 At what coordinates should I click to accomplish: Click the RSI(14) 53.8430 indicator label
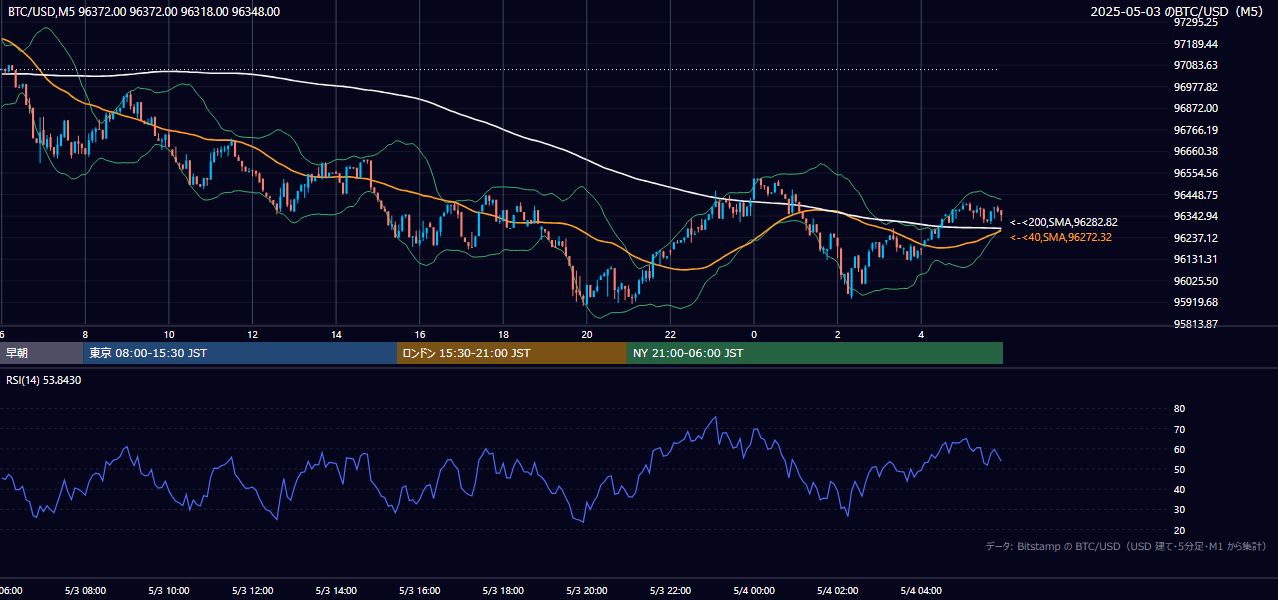coord(44,380)
